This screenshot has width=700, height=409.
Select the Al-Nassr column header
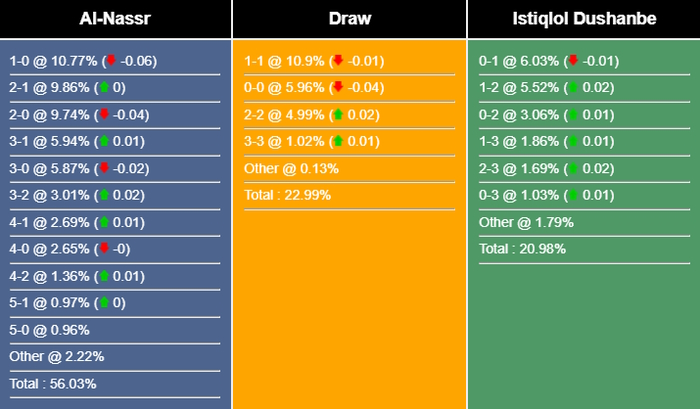[116, 19]
